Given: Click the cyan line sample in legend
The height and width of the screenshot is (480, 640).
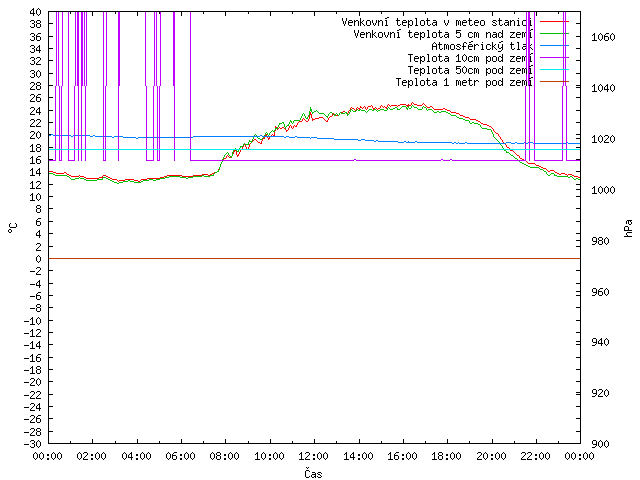Looking at the screenshot, I should tap(554, 70).
